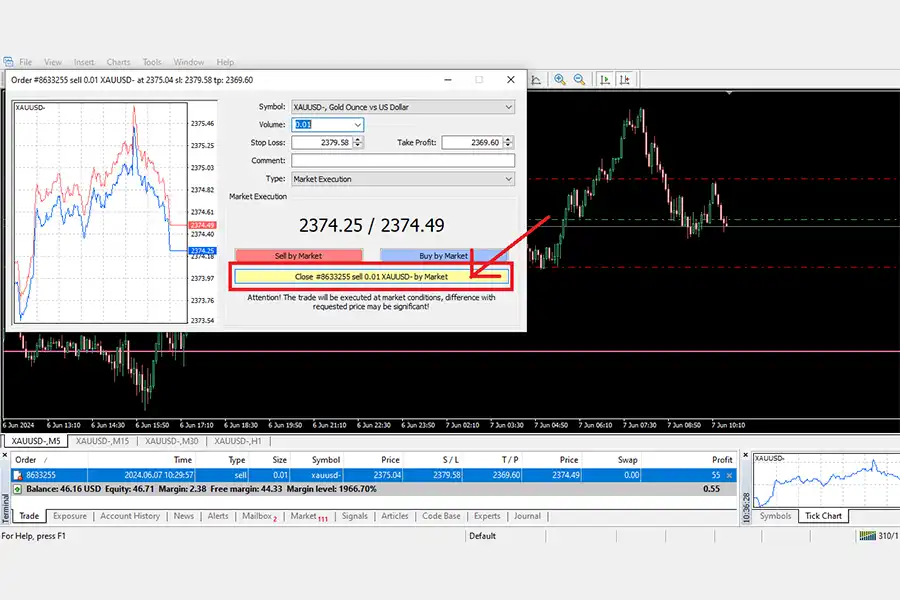This screenshot has height=600, width=900.
Task: Open the Charts menu
Action: [x=118, y=62]
